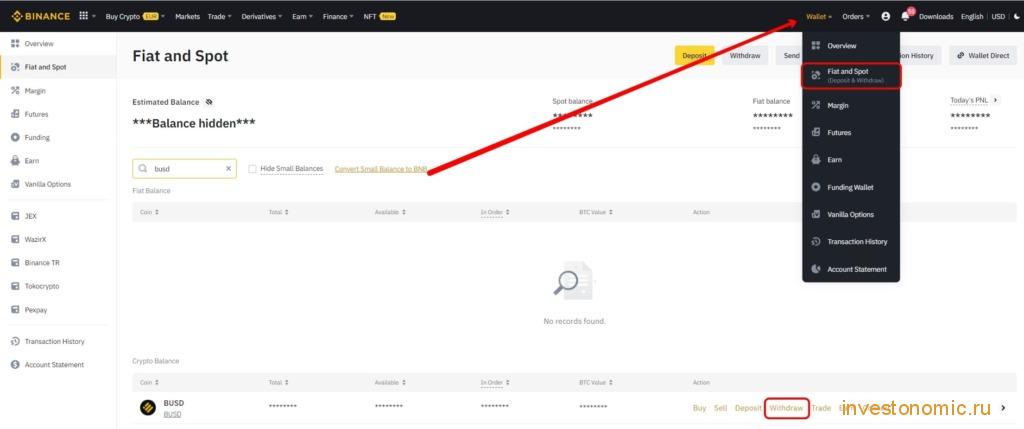Viewport: 1024px width, 429px height.
Task: Click the BUSD underlined ticker link
Action: click(172, 415)
